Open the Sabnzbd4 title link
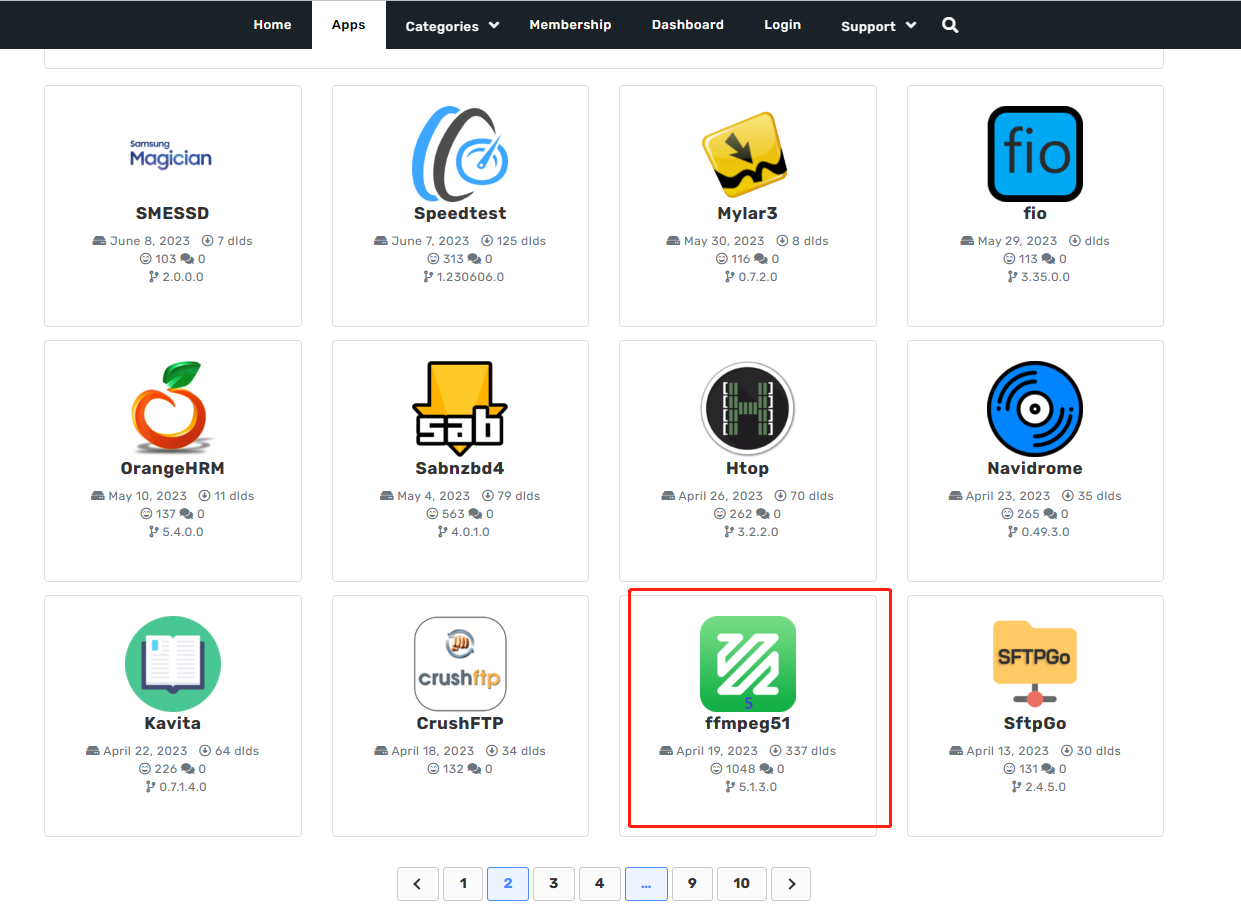1241x919 pixels. tap(460, 468)
